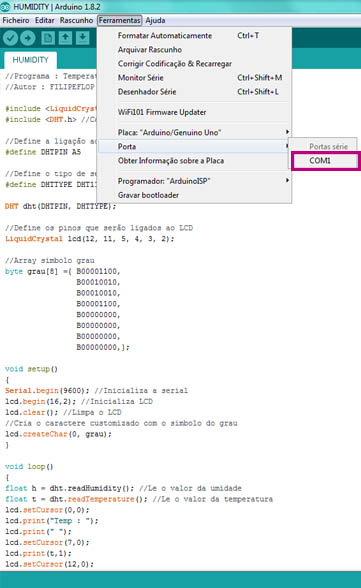Click the "DHT dht(DHTPIN, DHTTYPE);" line
This screenshot has width=361, height=588.
point(61,206)
